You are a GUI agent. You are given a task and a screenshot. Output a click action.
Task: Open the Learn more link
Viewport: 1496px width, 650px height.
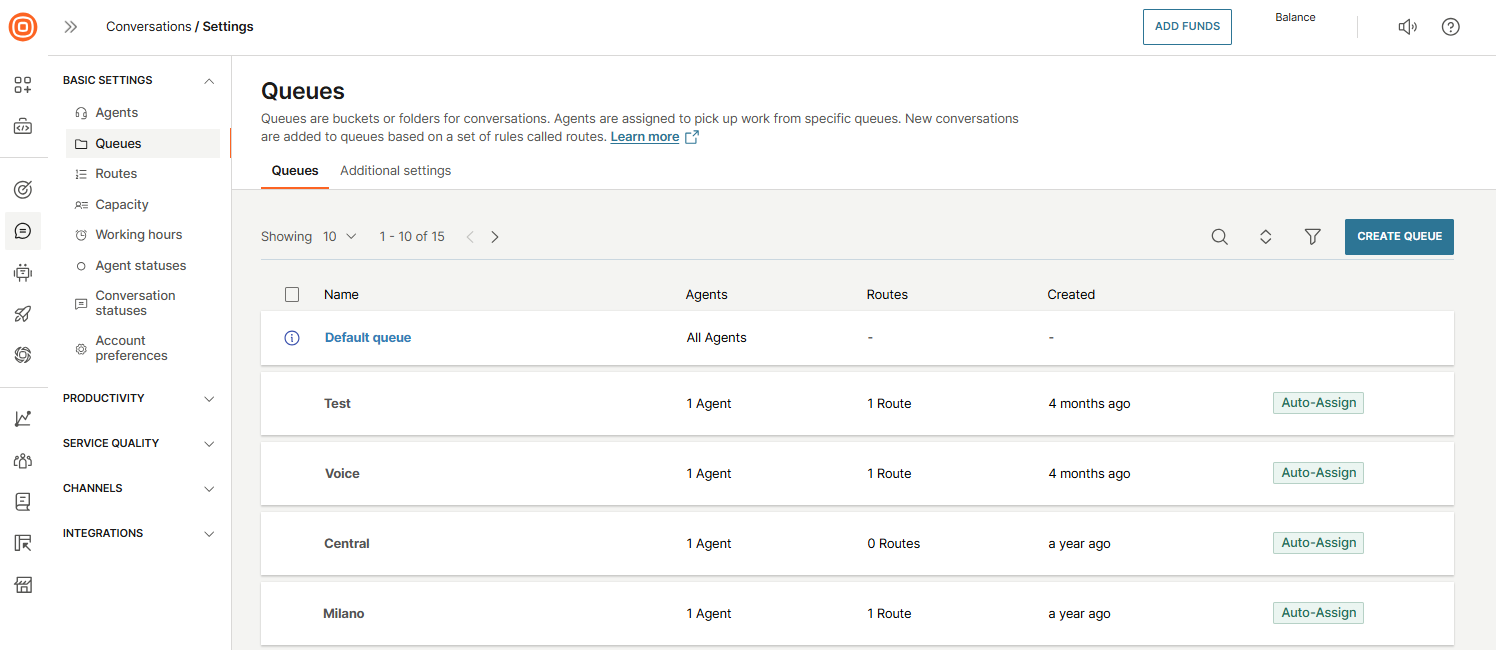click(x=645, y=137)
